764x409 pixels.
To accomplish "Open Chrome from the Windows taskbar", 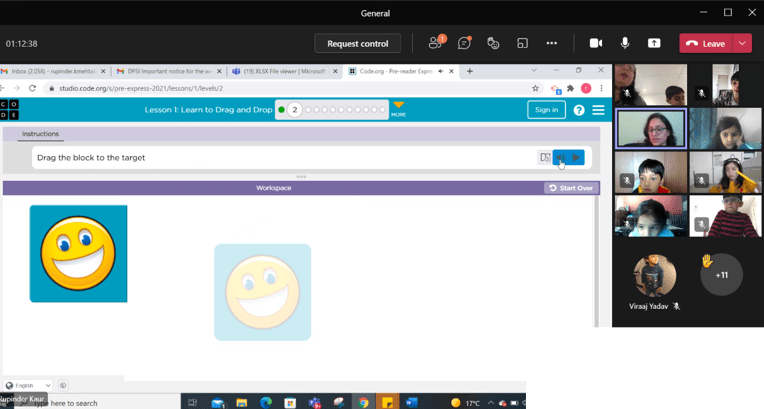I will coord(364,402).
